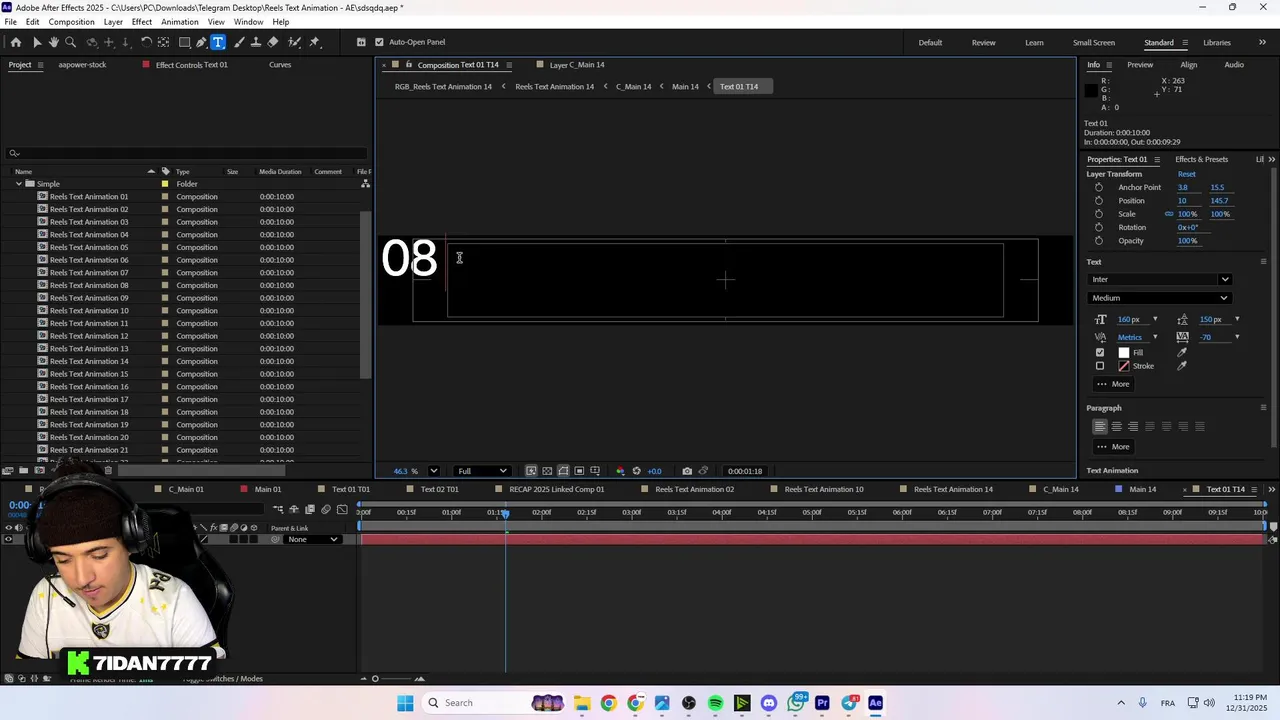The height and width of the screenshot is (720, 1280).
Task: Switch to Reels Text Animation 10 timeline tab
Action: pos(824,490)
